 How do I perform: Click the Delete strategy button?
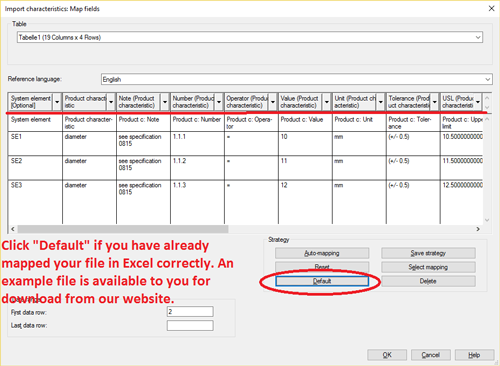(x=428, y=281)
